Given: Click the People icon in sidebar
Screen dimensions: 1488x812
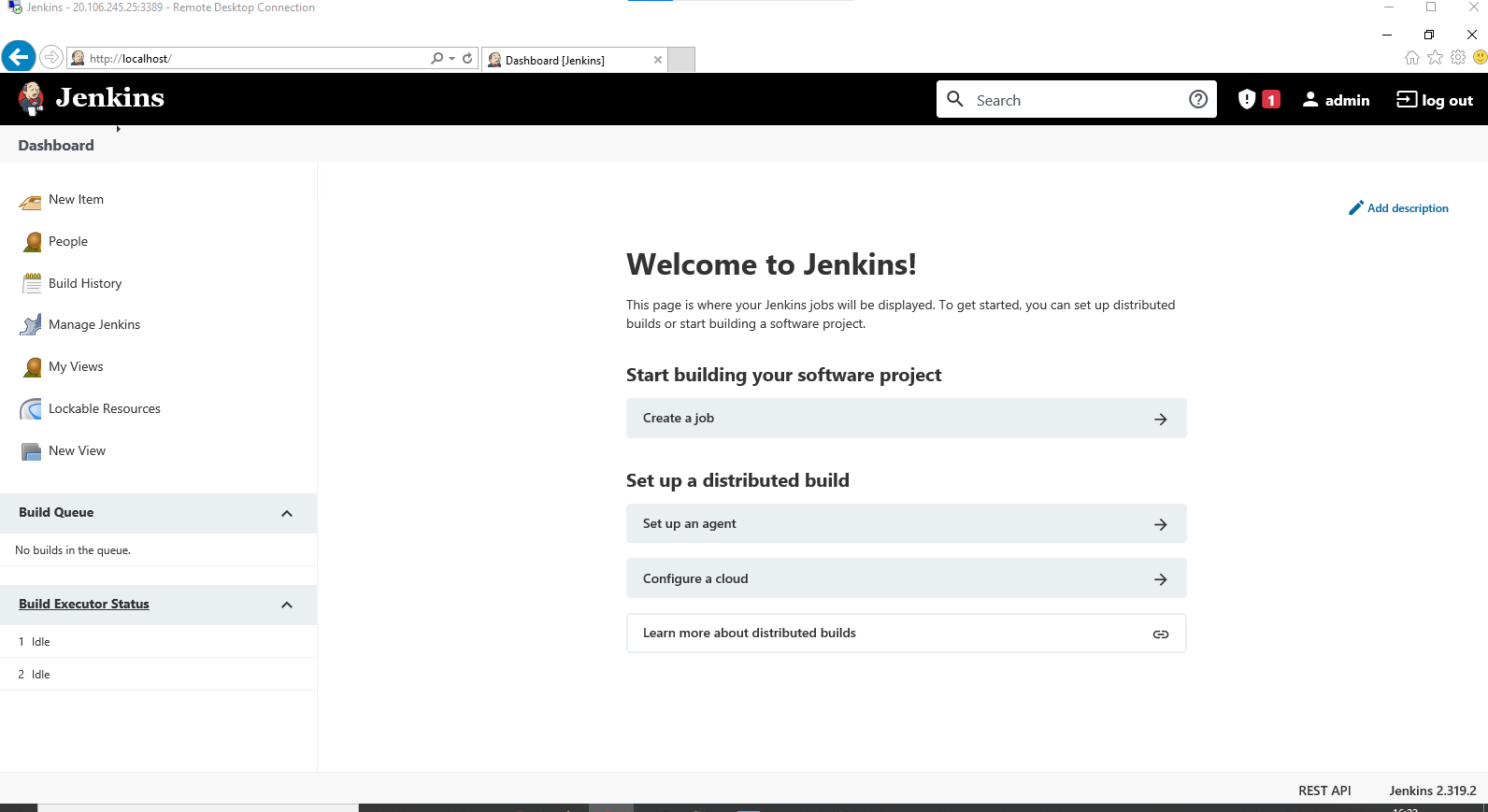Looking at the screenshot, I should tap(32, 242).
